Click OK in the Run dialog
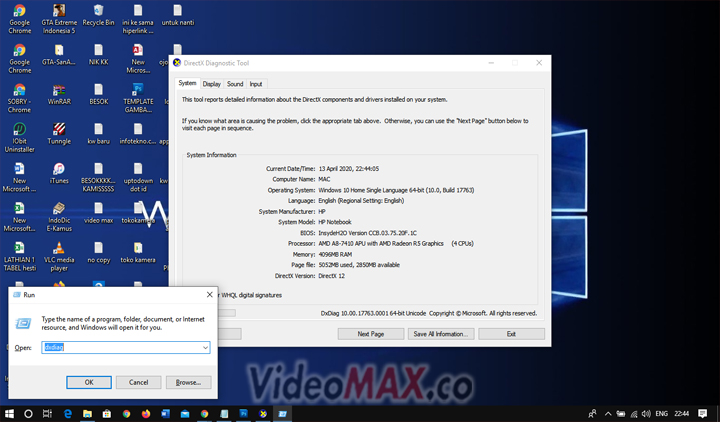Image resolution: width=720 pixels, height=422 pixels. (x=89, y=382)
